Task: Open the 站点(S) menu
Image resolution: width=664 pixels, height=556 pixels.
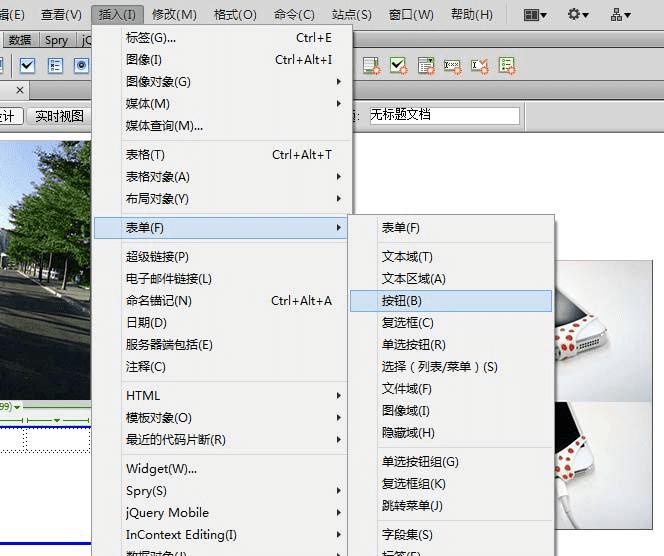Action: coord(351,15)
